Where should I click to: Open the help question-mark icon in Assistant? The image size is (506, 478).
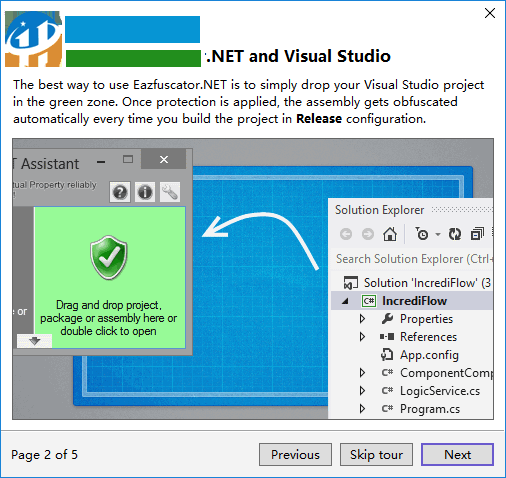click(x=120, y=192)
